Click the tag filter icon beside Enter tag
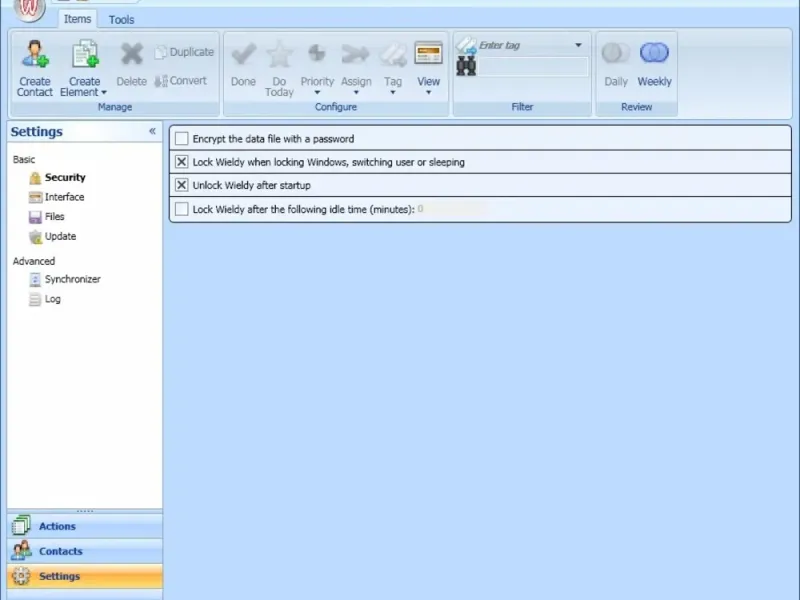The image size is (800, 600). coord(466,45)
